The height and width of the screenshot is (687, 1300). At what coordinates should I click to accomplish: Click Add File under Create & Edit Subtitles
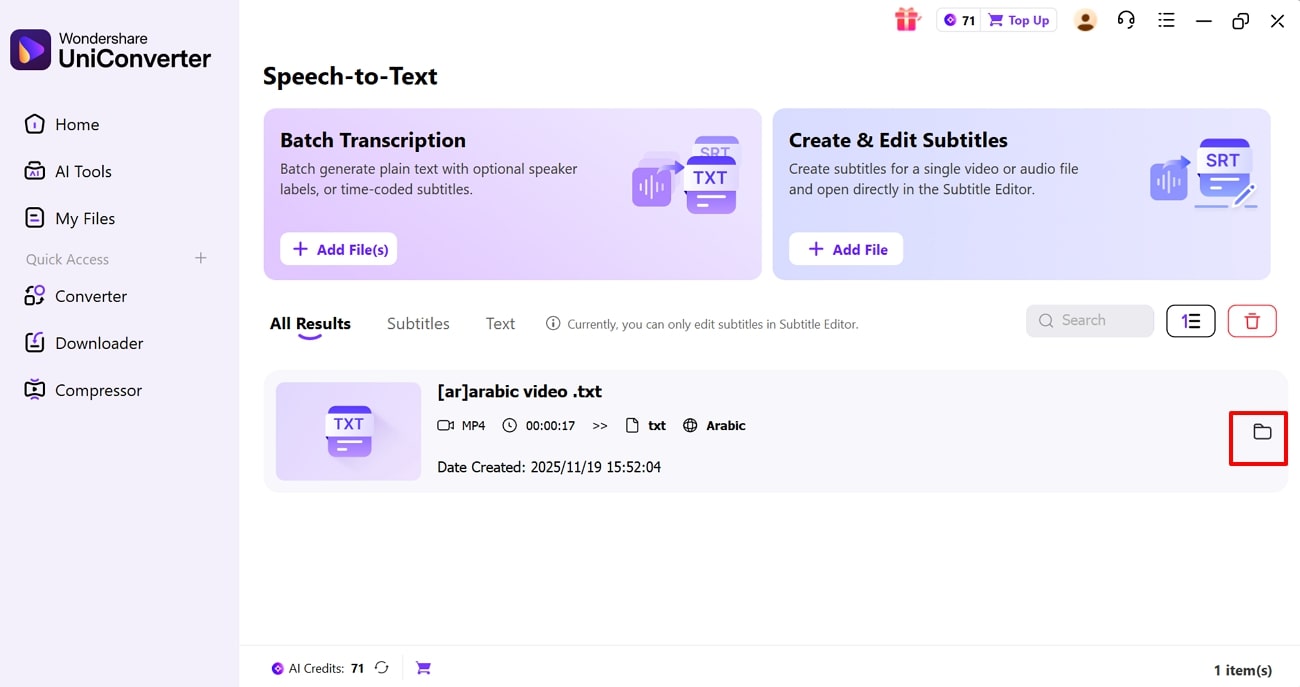coord(846,249)
